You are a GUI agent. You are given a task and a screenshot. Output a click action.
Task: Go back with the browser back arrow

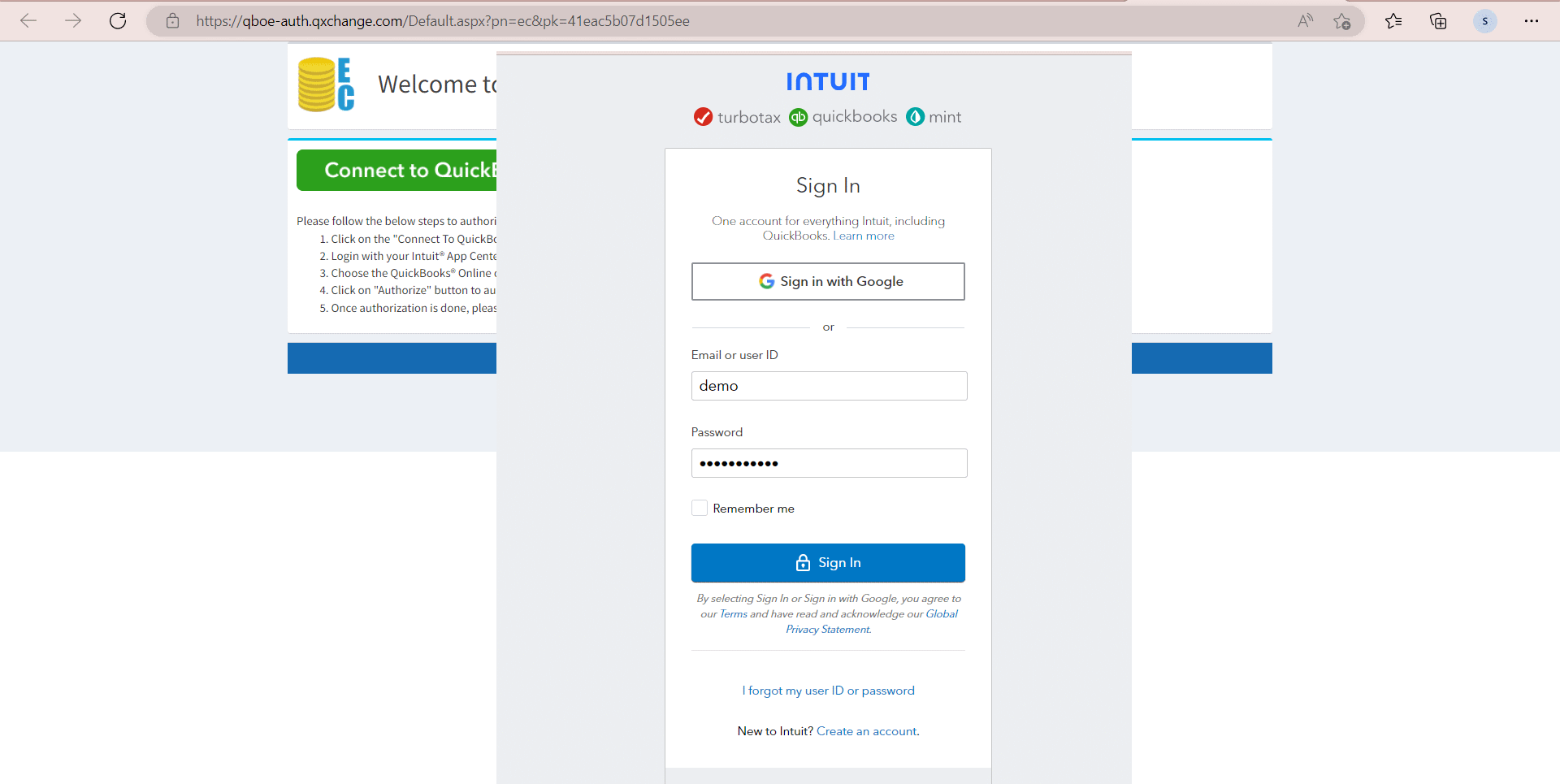(x=28, y=21)
